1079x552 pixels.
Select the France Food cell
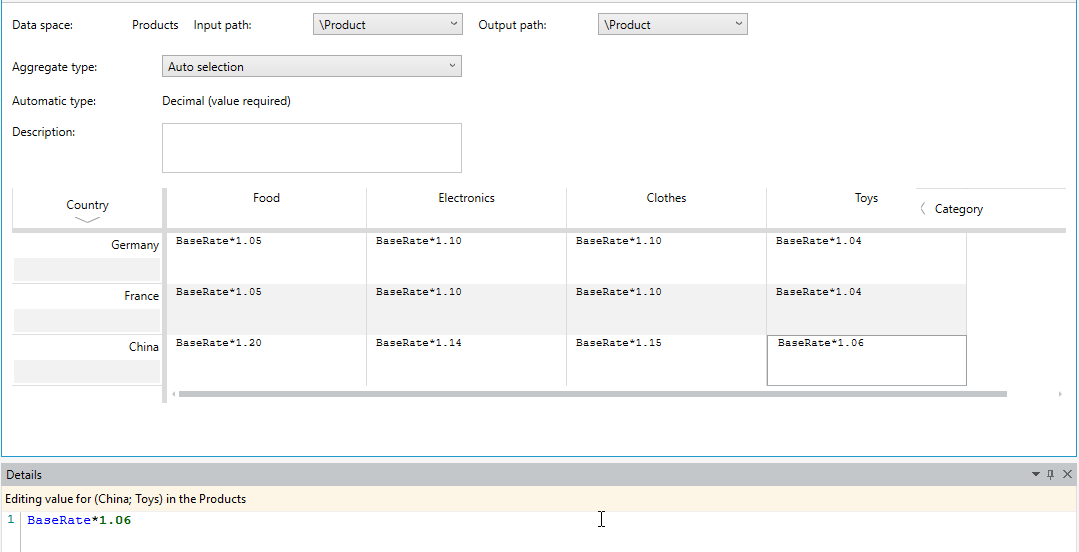(x=266, y=309)
